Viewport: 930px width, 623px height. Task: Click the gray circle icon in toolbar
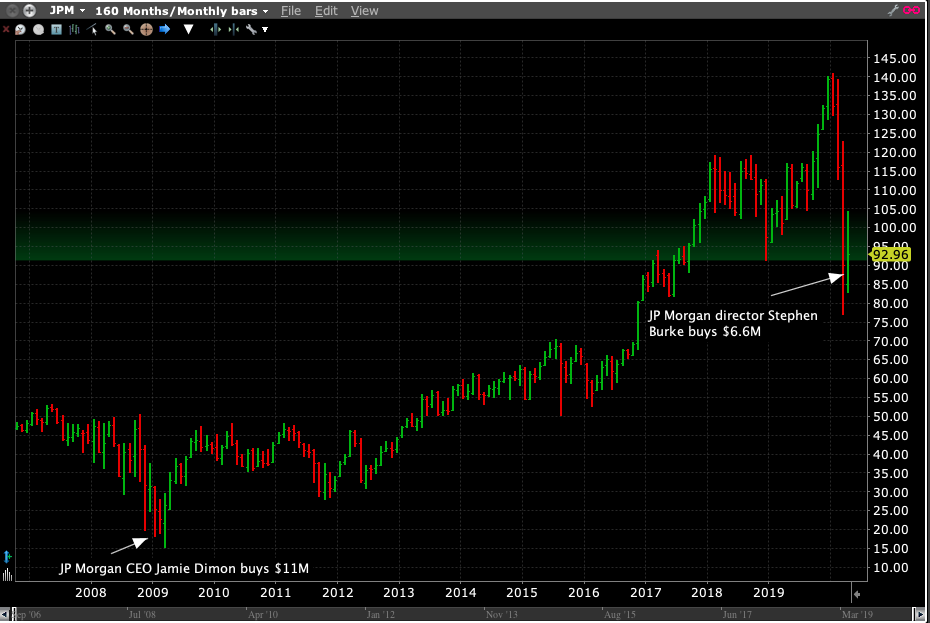coord(39,29)
